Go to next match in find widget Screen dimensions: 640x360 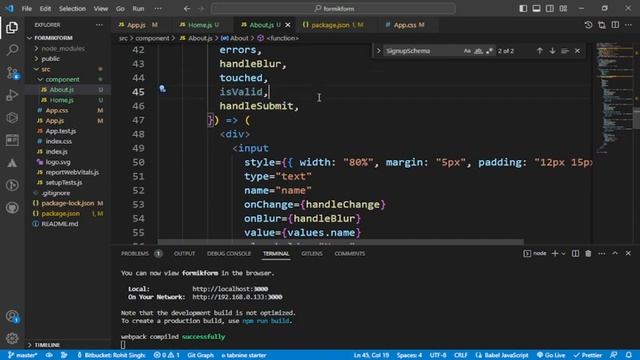tap(552, 51)
